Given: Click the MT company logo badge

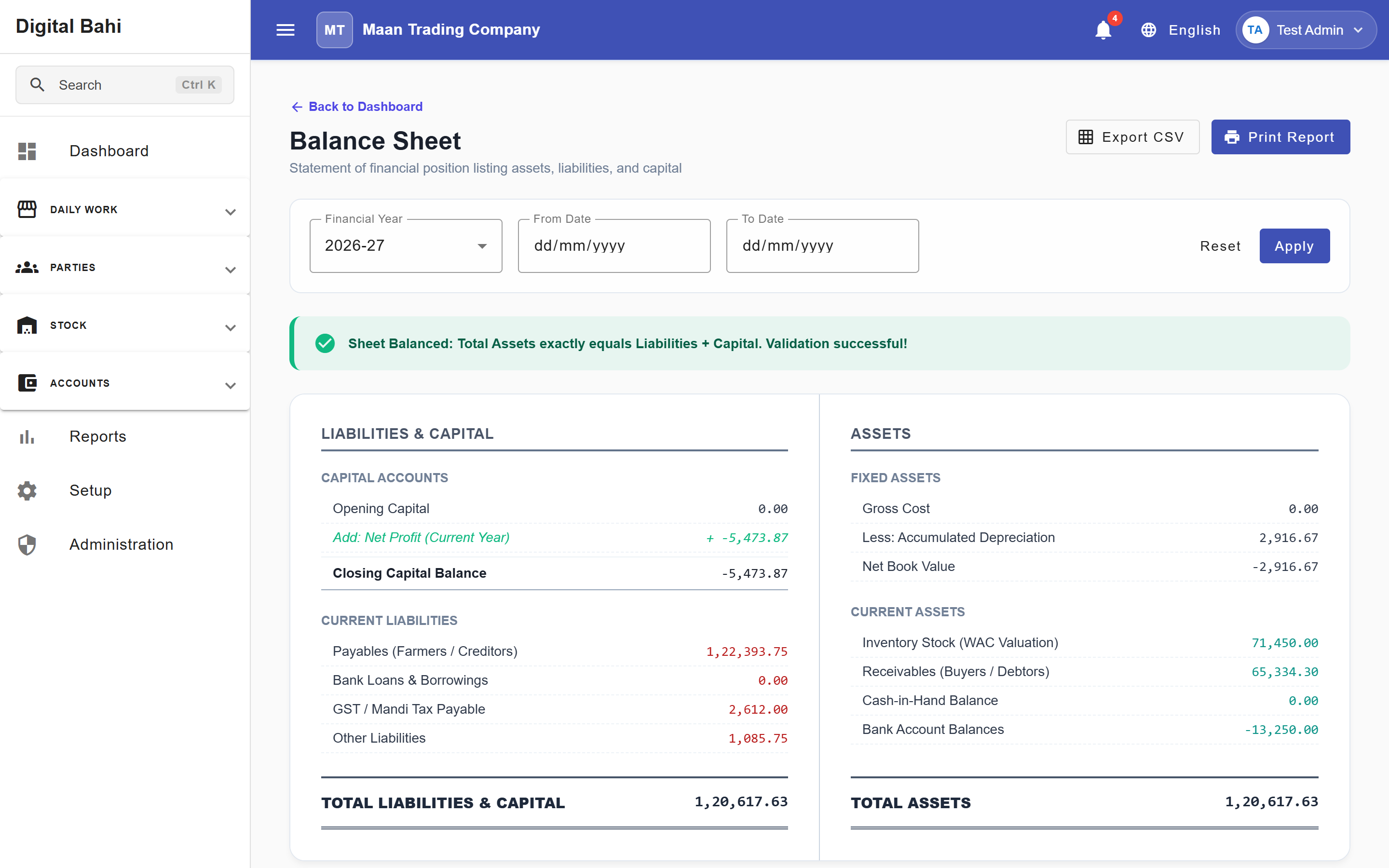Looking at the screenshot, I should [x=335, y=30].
